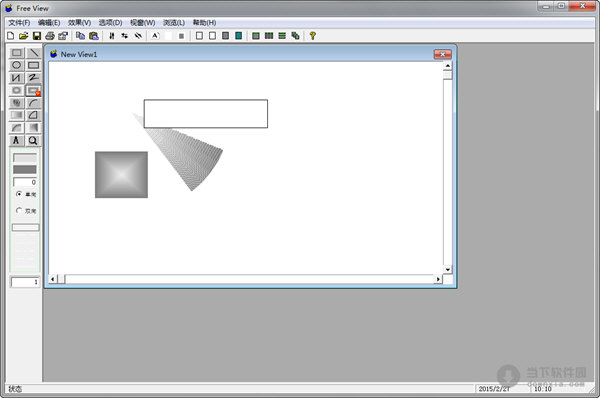Click the Print icon in the toolbar

click(50, 36)
